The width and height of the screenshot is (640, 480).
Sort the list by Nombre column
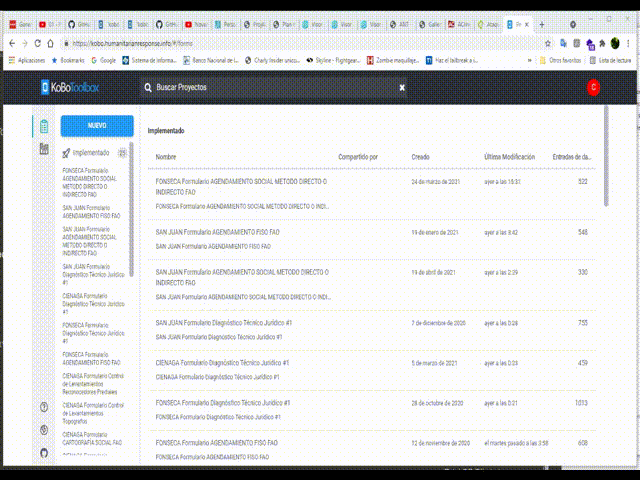coord(166,157)
